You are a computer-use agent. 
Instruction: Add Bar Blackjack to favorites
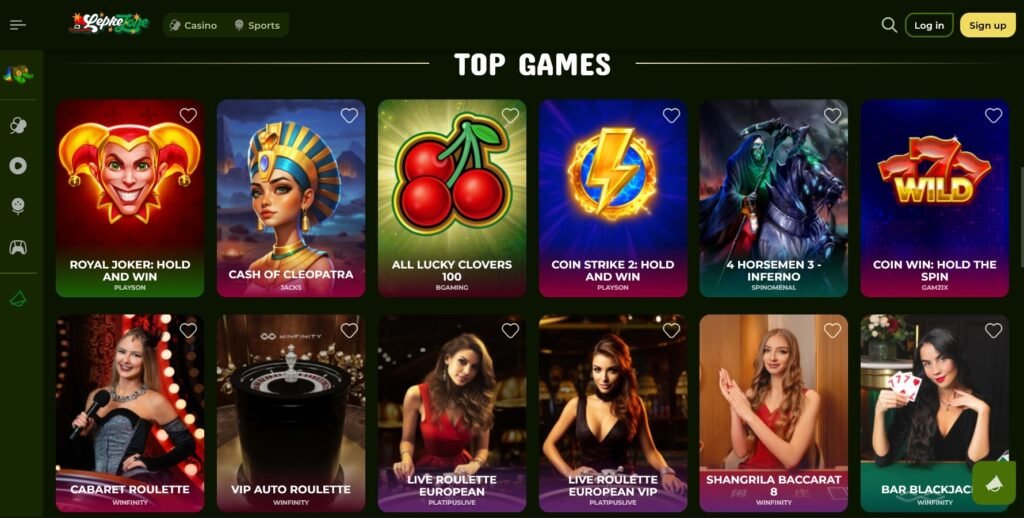(993, 331)
